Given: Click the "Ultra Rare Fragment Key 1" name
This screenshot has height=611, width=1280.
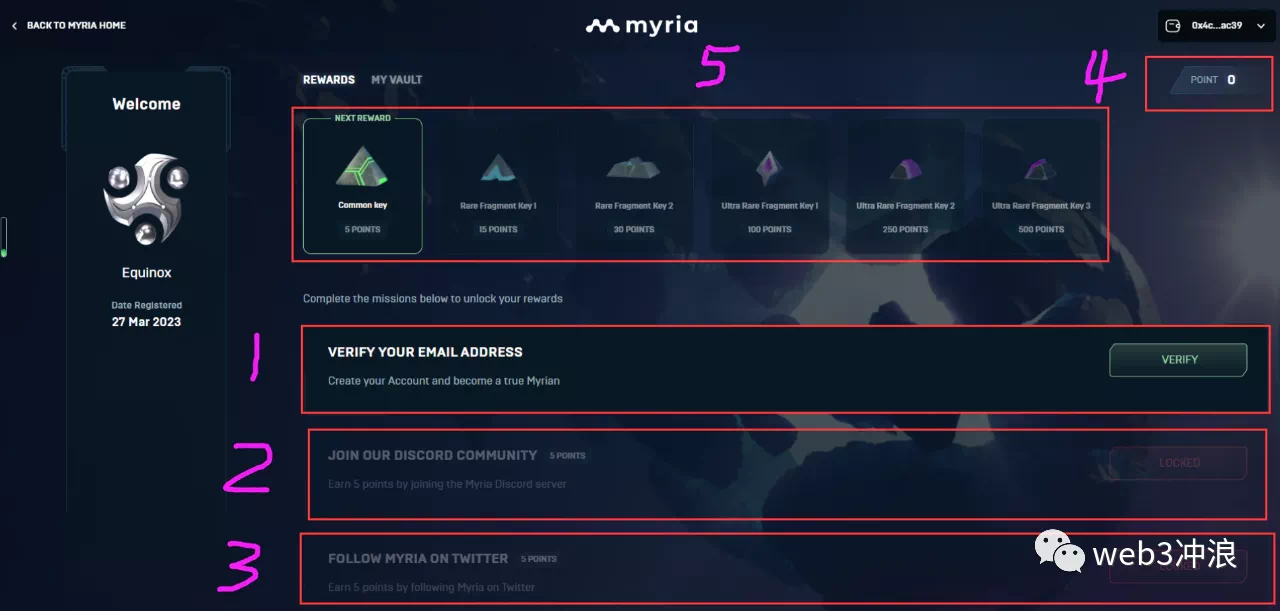Looking at the screenshot, I should pyautogui.click(x=770, y=206).
